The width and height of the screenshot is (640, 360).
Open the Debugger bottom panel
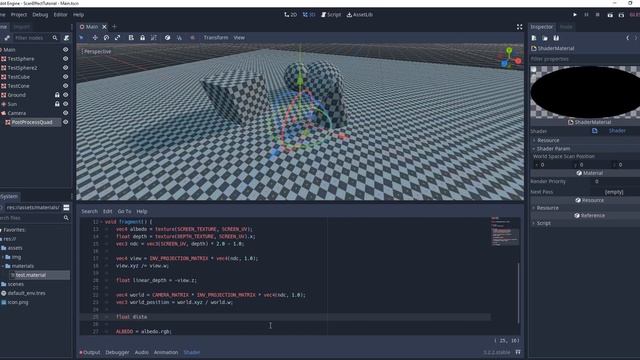[x=117, y=352]
